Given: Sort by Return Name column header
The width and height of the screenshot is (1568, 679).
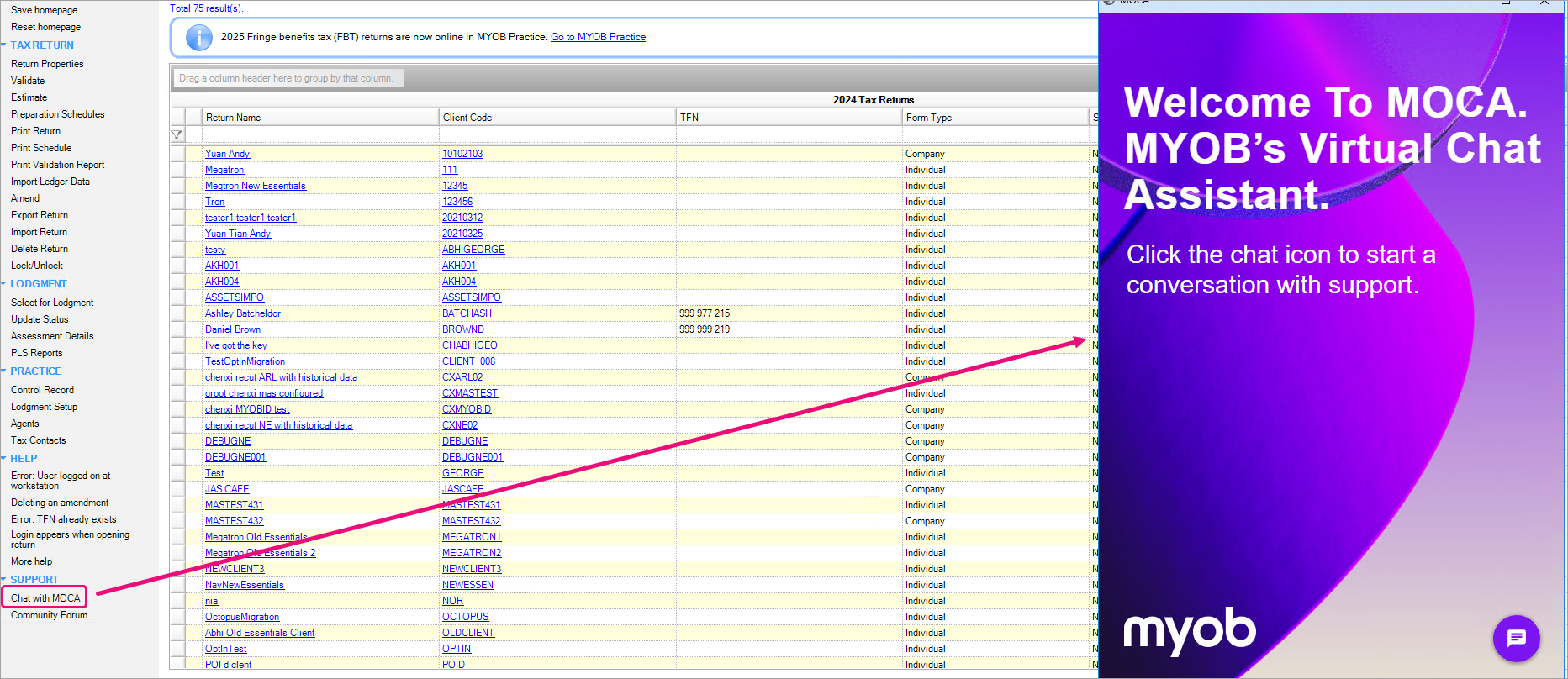Looking at the screenshot, I should [x=319, y=118].
